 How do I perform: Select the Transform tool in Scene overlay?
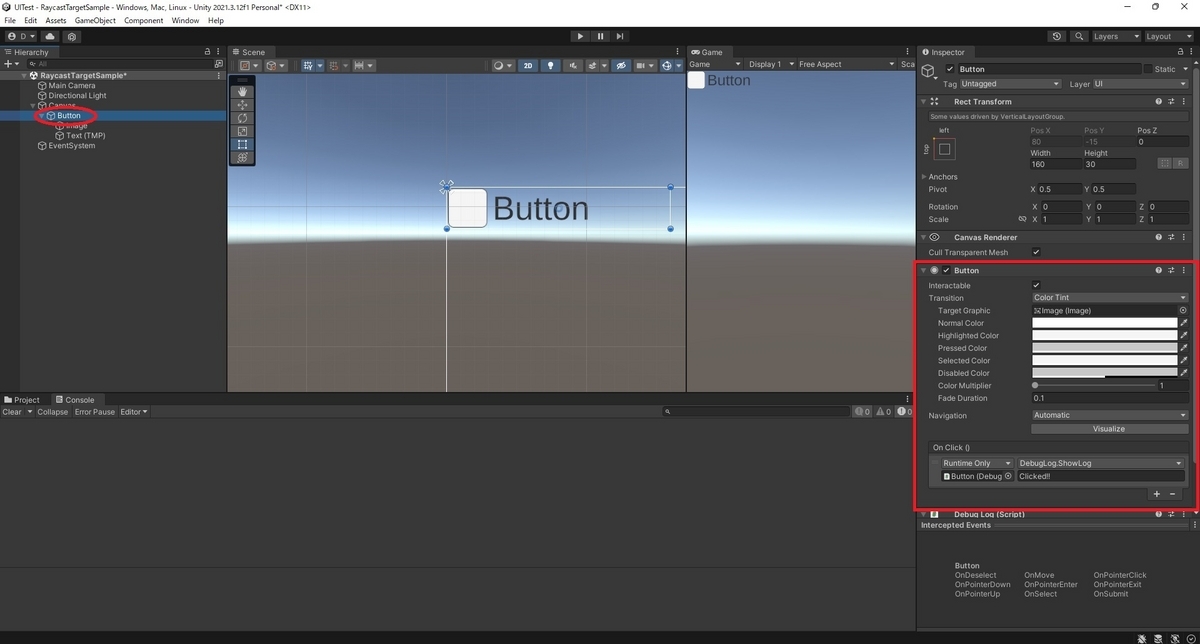click(242, 158)
